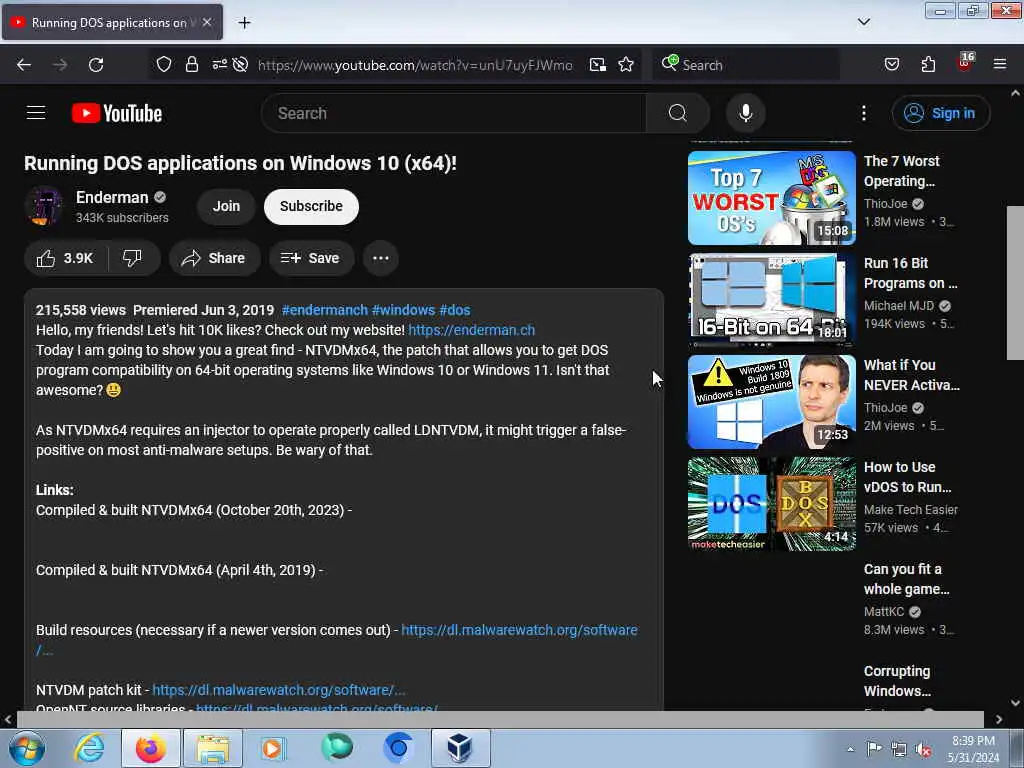Open Top 7 Worst OS's thumbnail
Viewport: 1024px width, 768px height.
click(771, 198)
